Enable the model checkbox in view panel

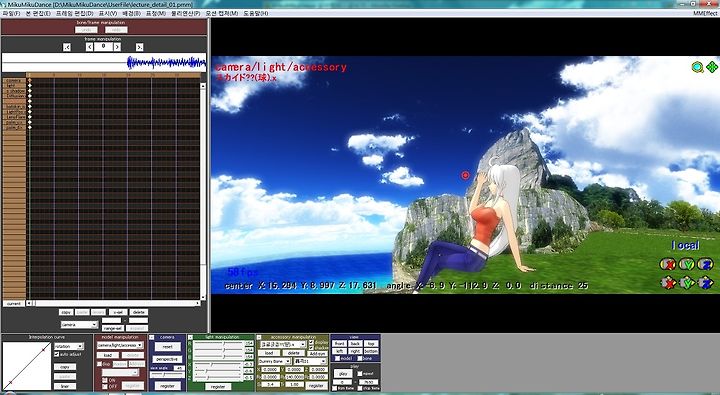coord(337,358)
